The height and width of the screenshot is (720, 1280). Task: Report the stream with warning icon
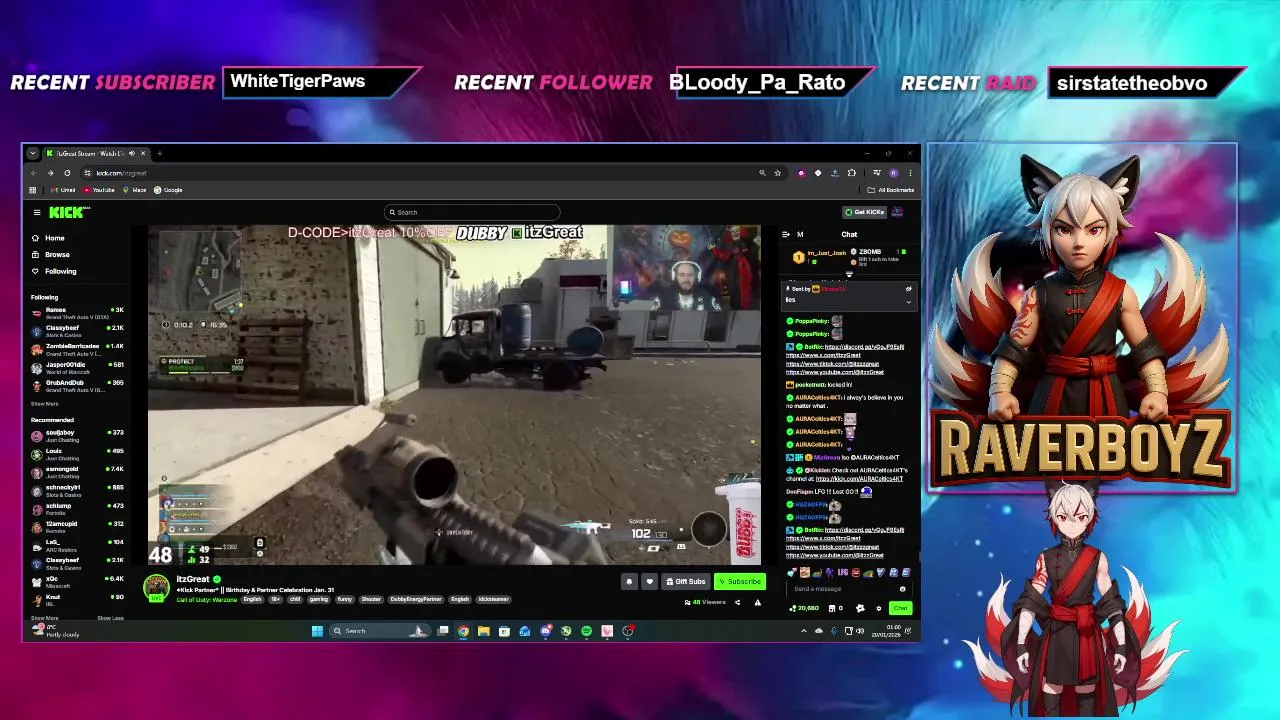(757, 602)
